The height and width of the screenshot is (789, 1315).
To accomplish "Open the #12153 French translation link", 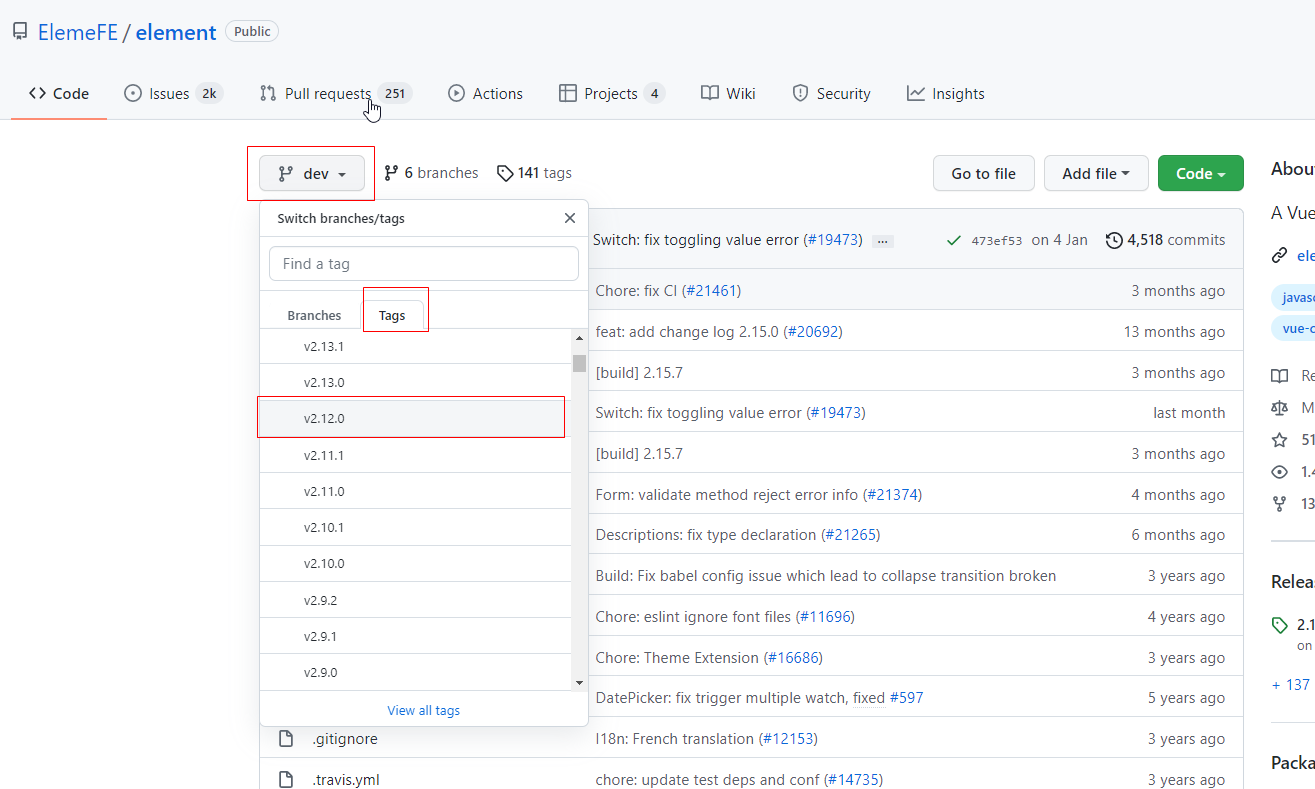I will [788, 738].
